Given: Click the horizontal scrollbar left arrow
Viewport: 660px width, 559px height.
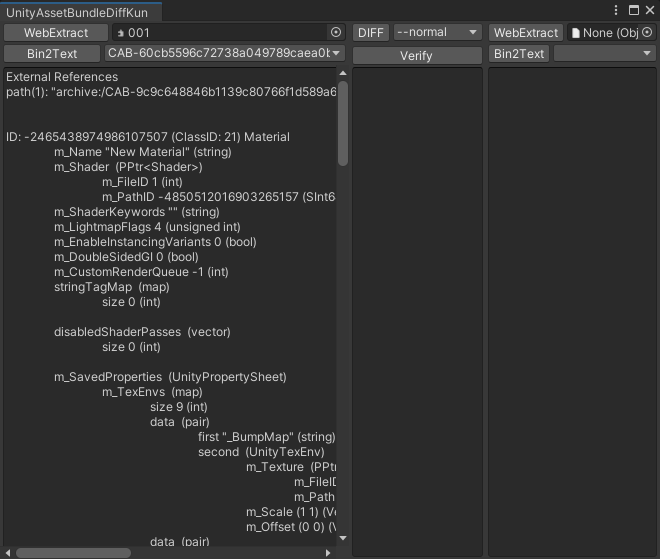Looking at the screenshot, I should (x=8, y=553).
